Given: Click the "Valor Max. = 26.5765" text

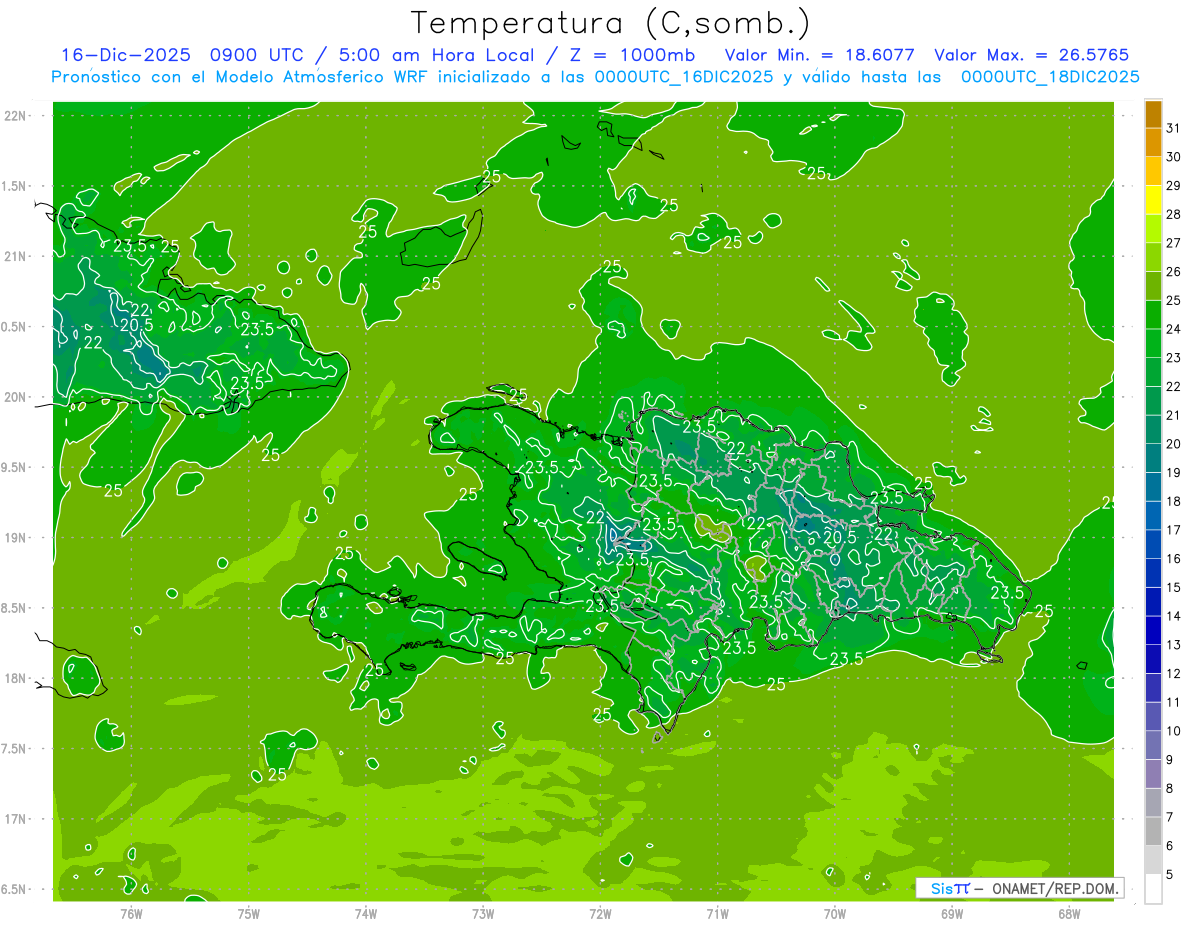Looking at the screenshot, I should 1031,55.
